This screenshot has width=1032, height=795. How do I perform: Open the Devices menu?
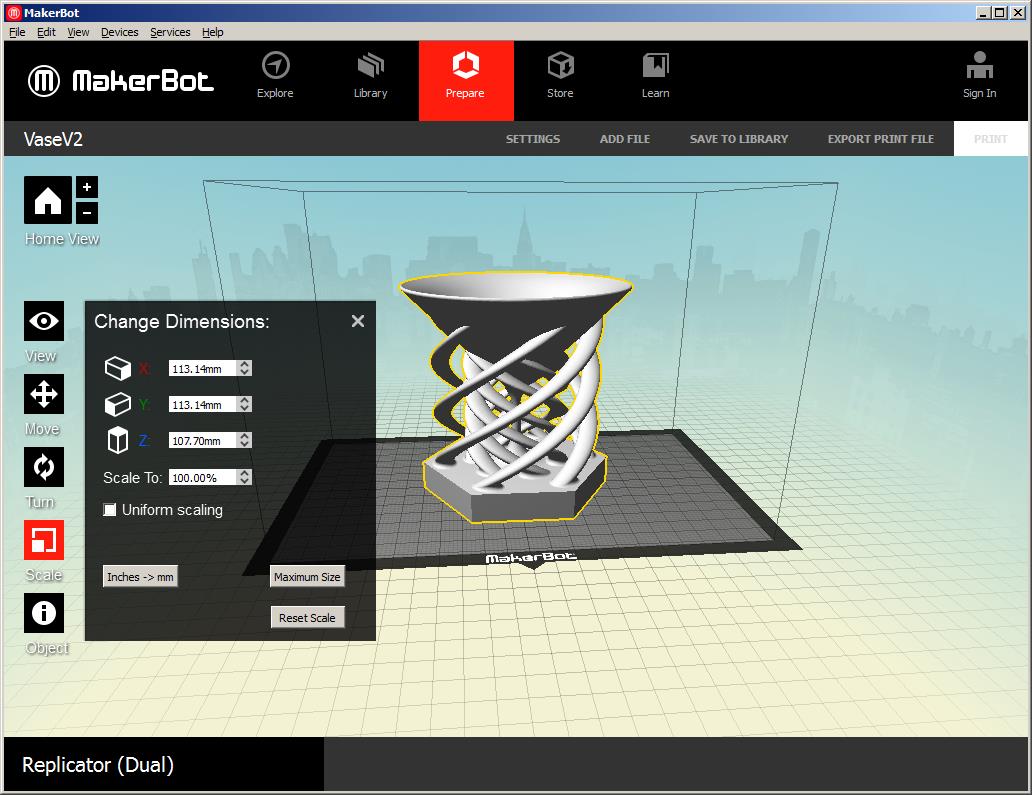119,32
